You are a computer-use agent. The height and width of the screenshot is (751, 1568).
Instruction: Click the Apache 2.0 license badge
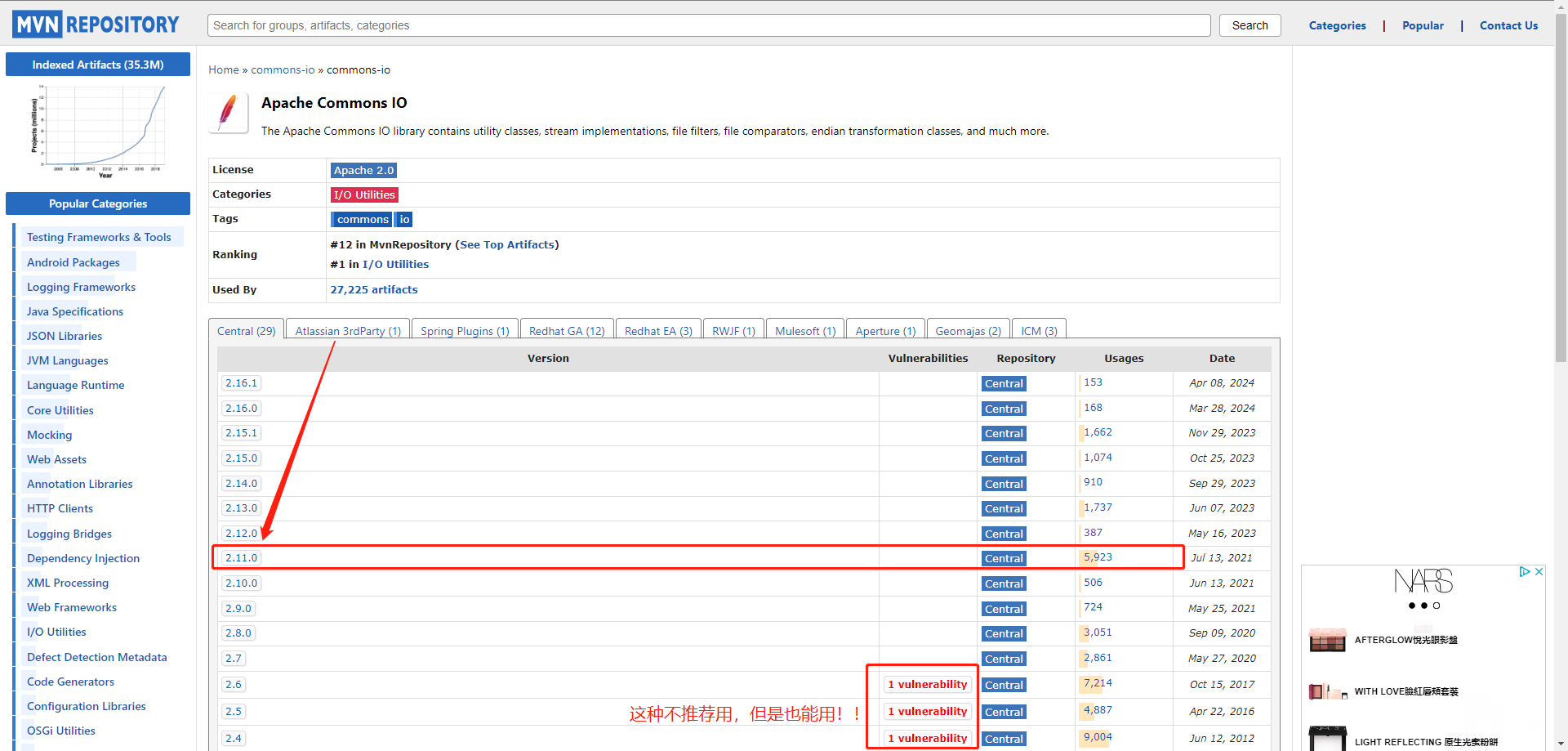coord(363,170)
